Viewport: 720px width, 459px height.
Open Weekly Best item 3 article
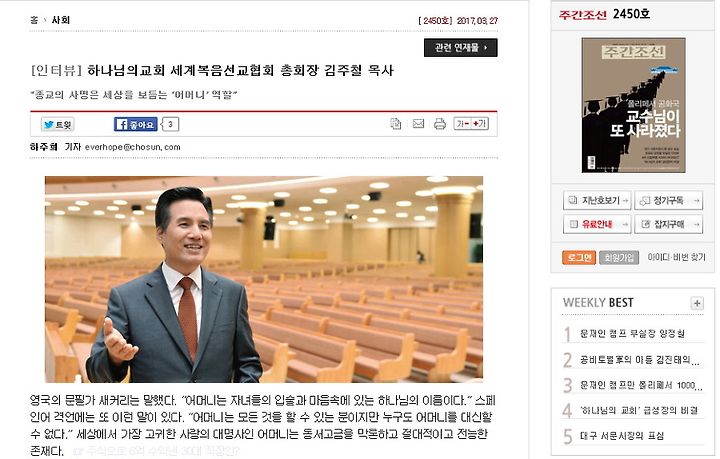641,386
